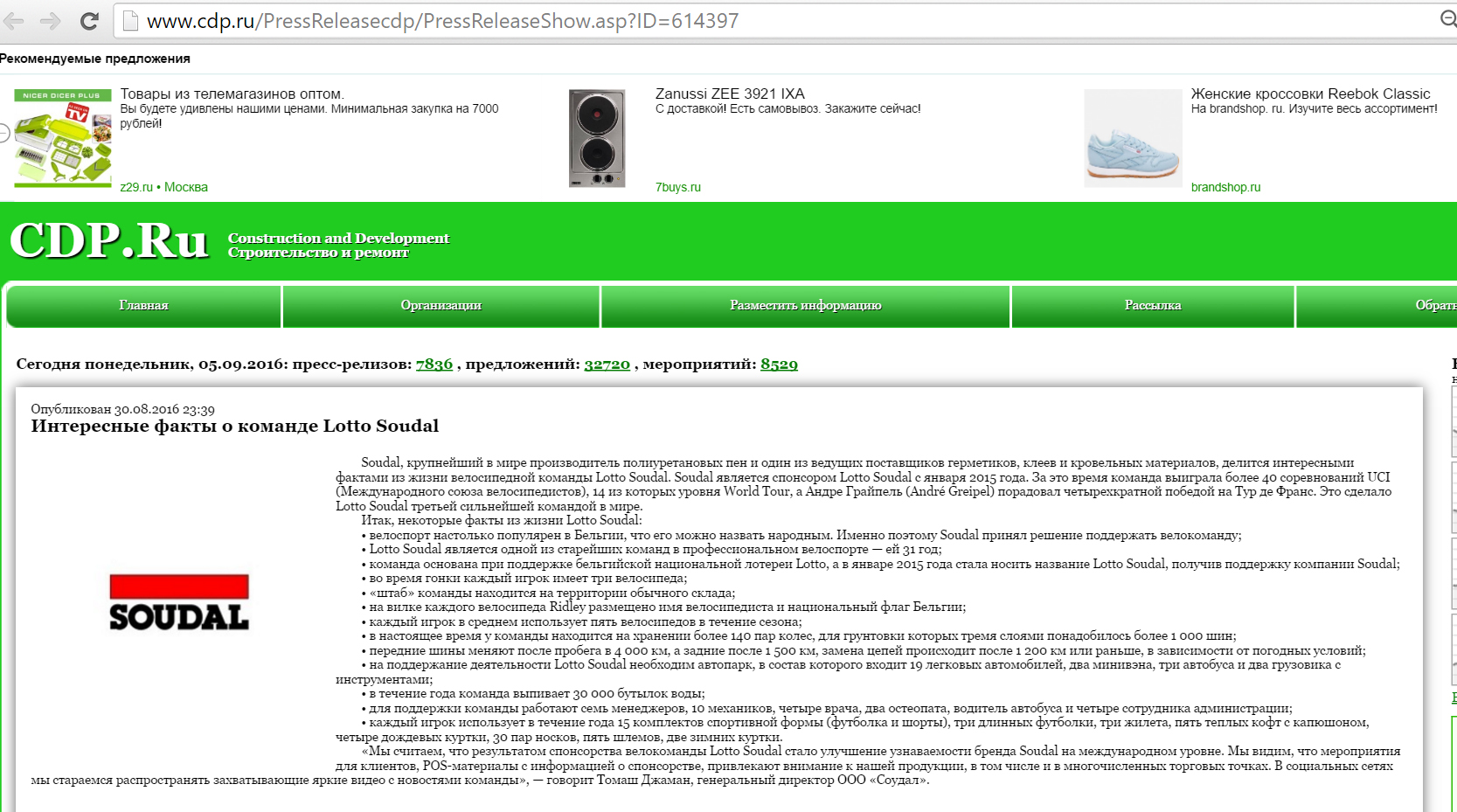This screenshot has height=812, width=1457.
Task: Click the Рекомендуемые предложения heading
Action: [x=95, y=59]
